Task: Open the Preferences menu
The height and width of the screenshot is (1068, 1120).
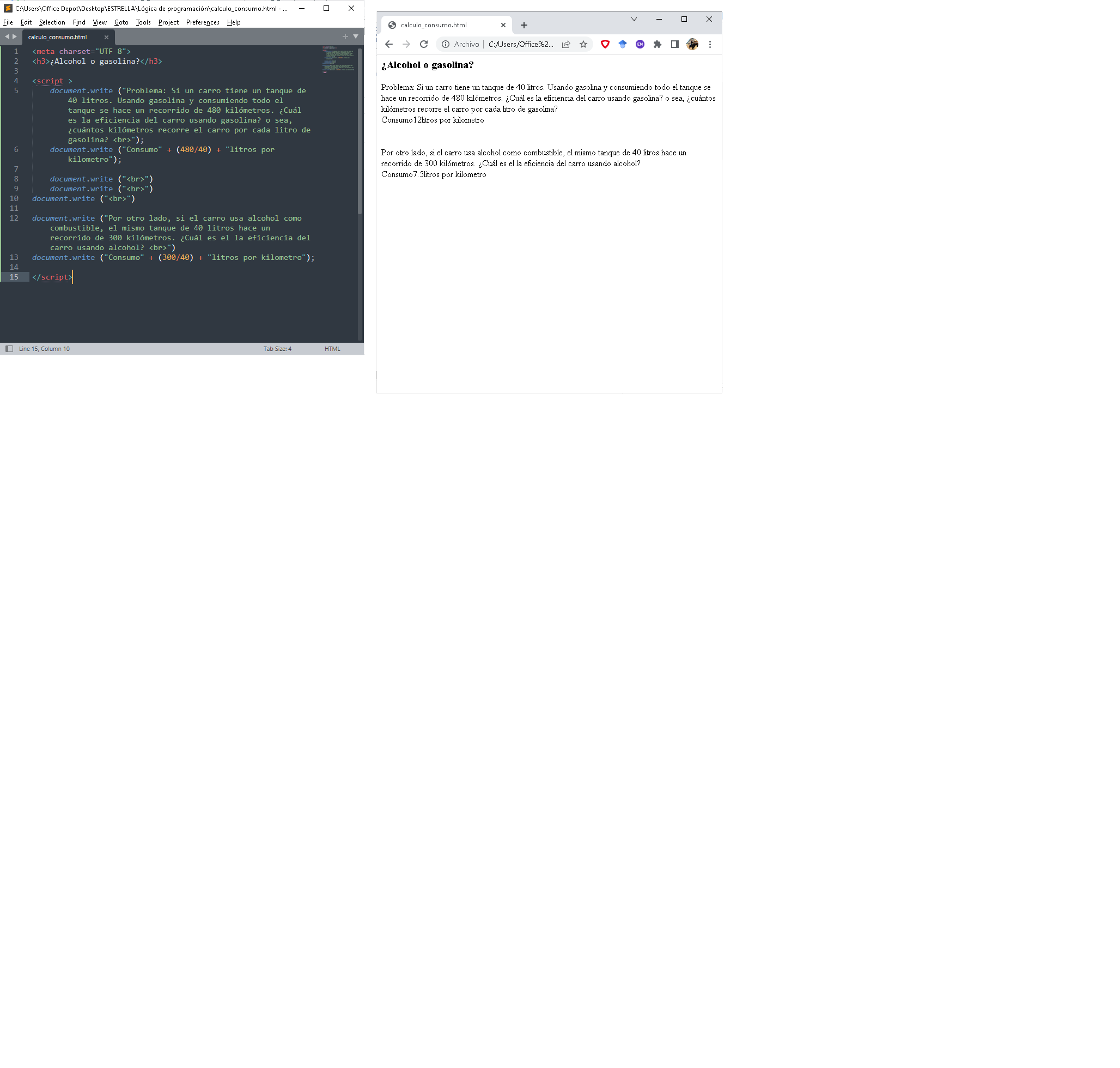Action: [x=202, y=22]
